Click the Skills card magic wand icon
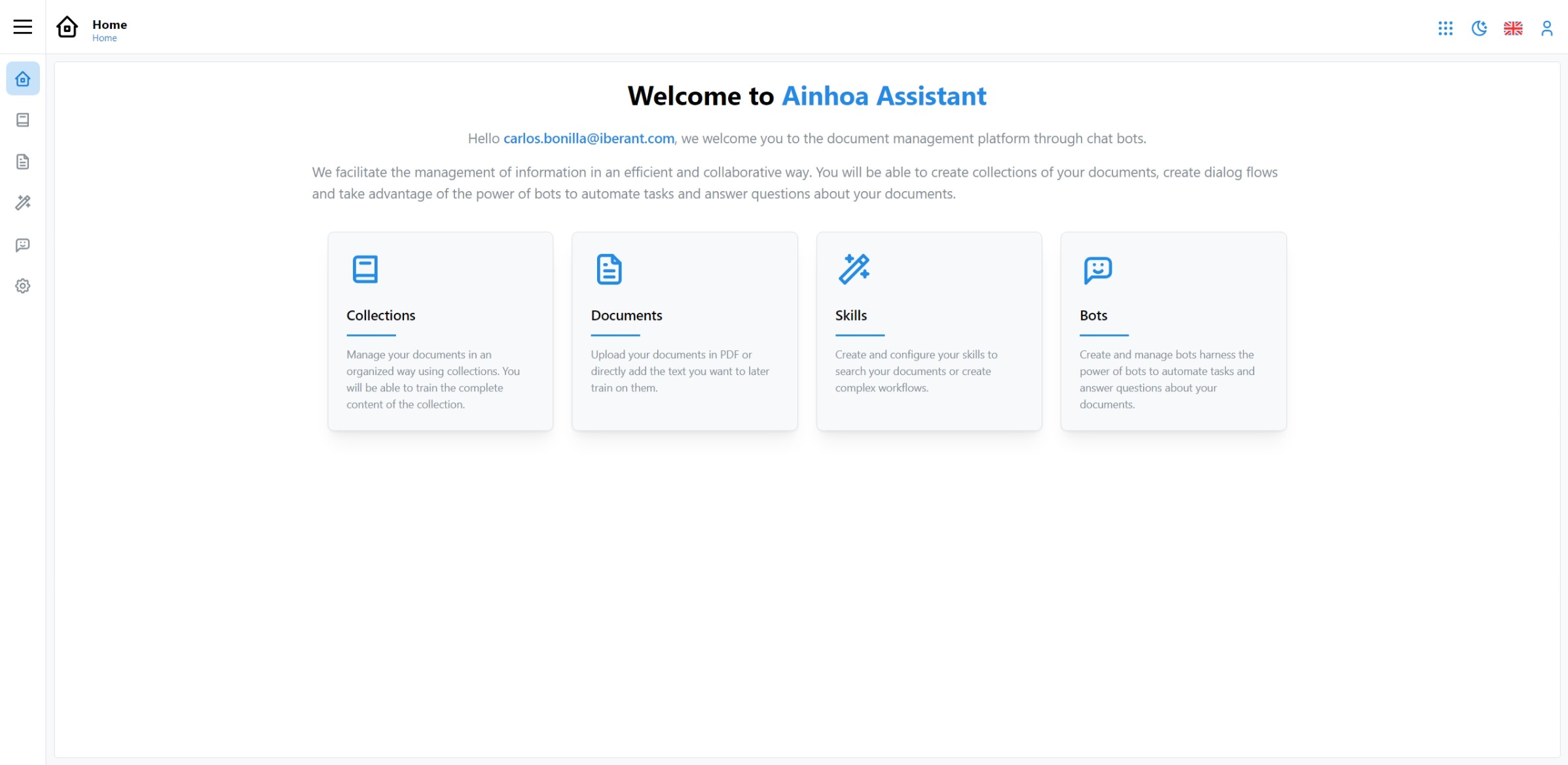Screen dimensions: 1568x765 tap(854, 269)
